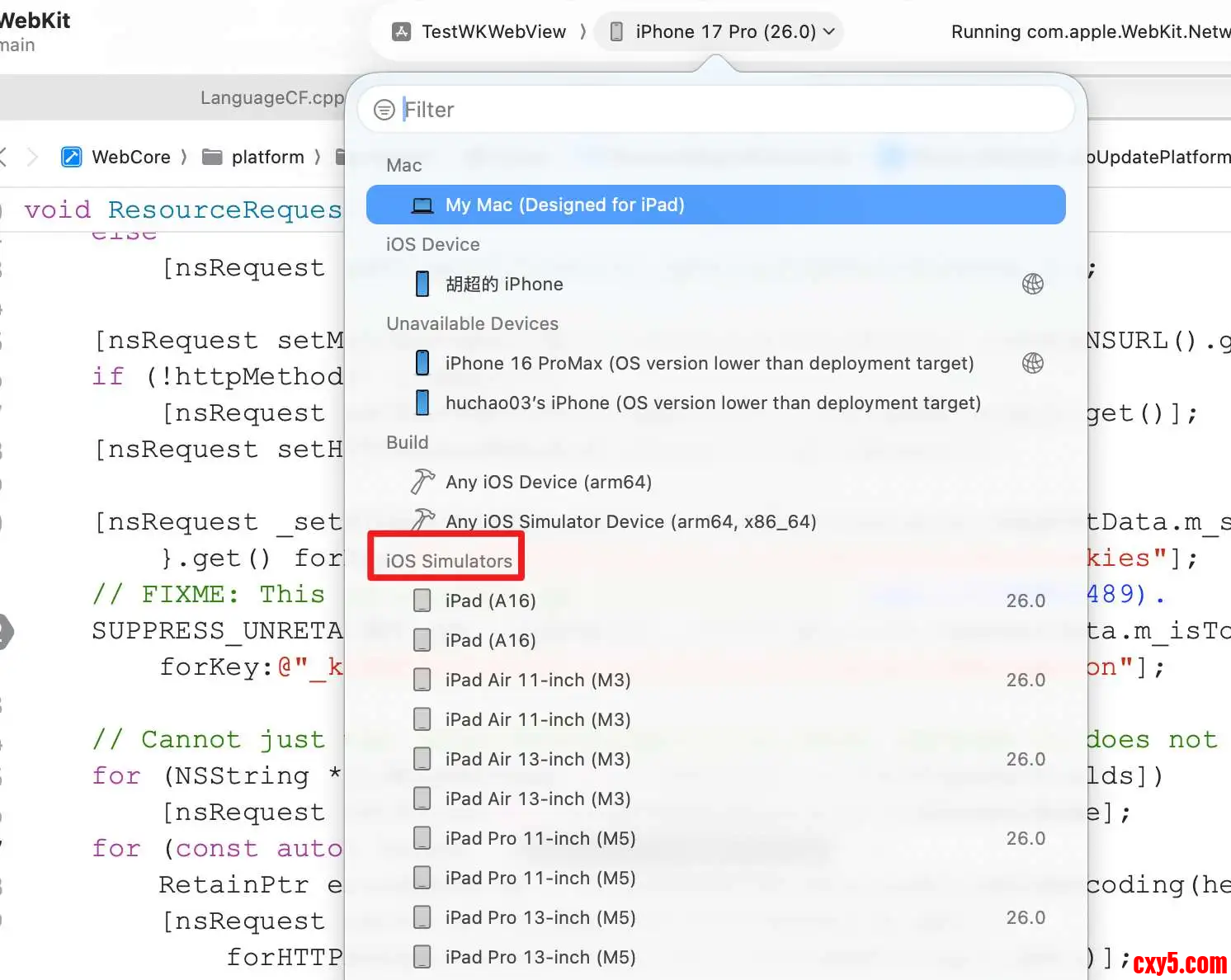Open the TestWKWebView scheme selector

point(493,32)
